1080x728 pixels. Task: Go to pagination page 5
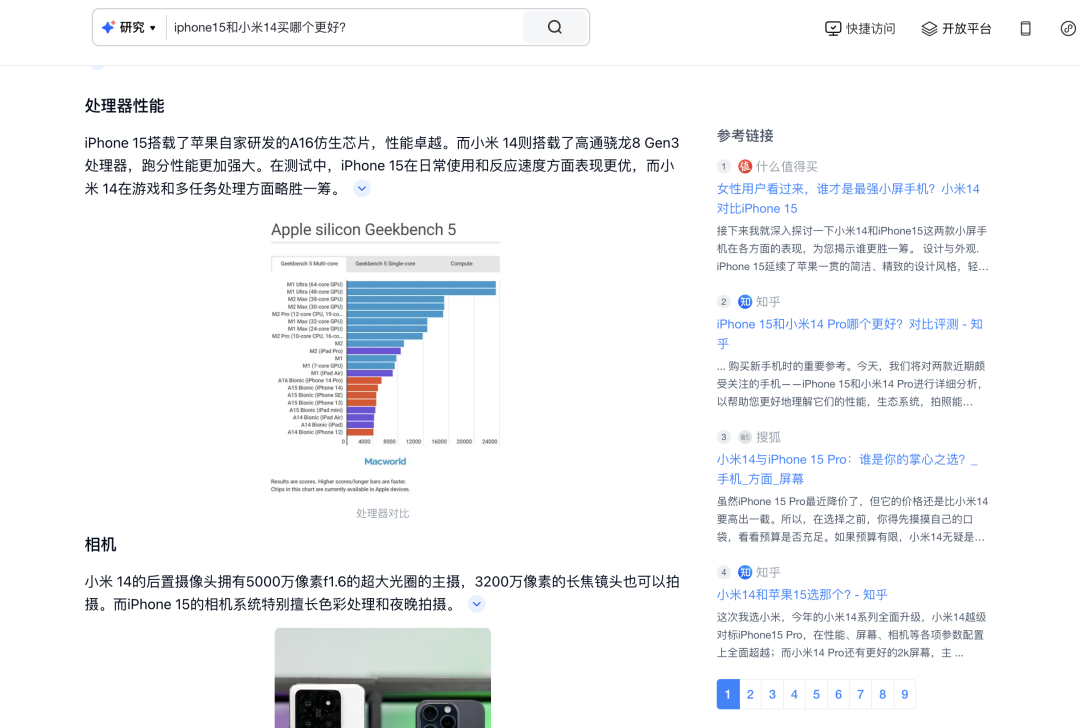816,694
